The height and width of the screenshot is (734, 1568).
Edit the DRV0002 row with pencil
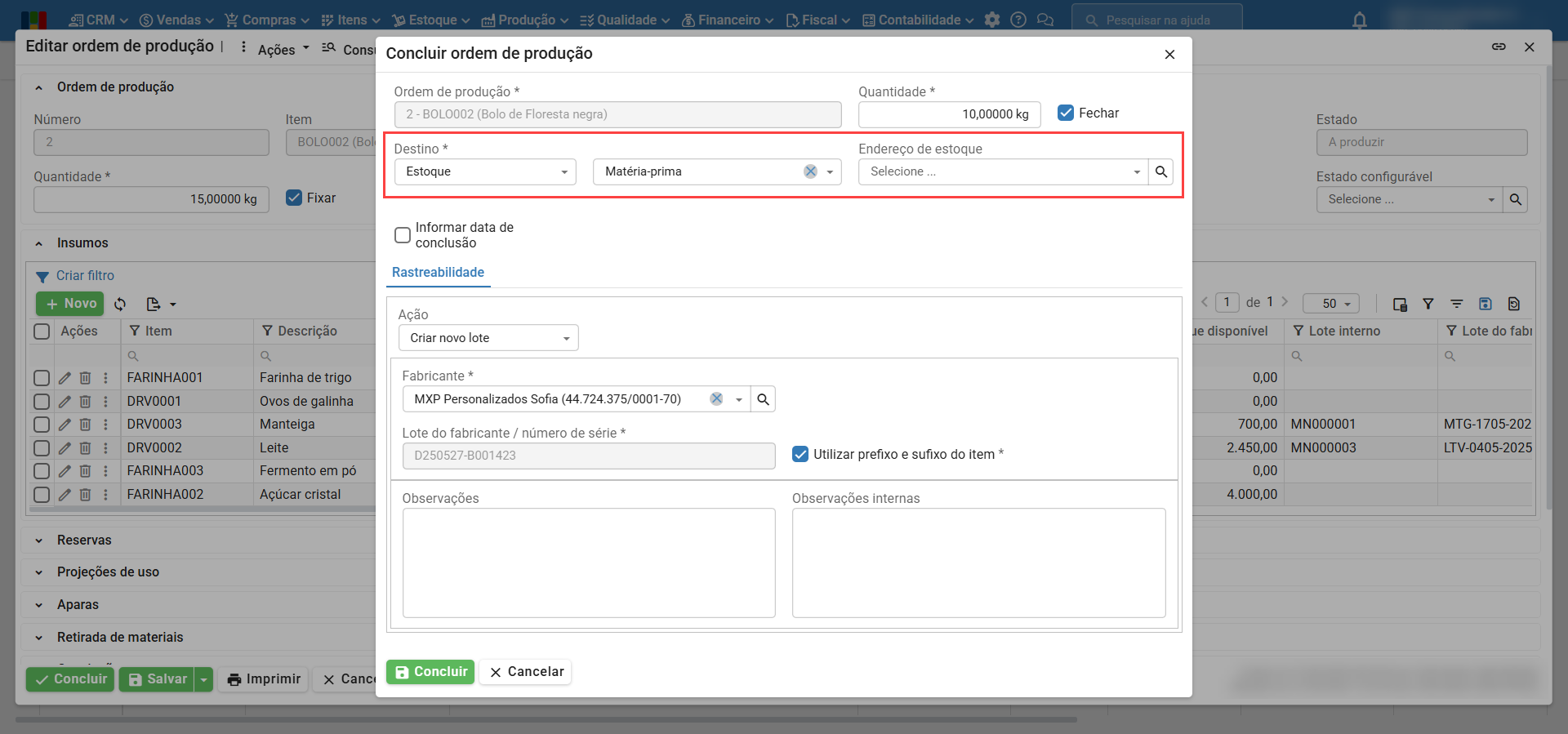click(x=65, y=448)
